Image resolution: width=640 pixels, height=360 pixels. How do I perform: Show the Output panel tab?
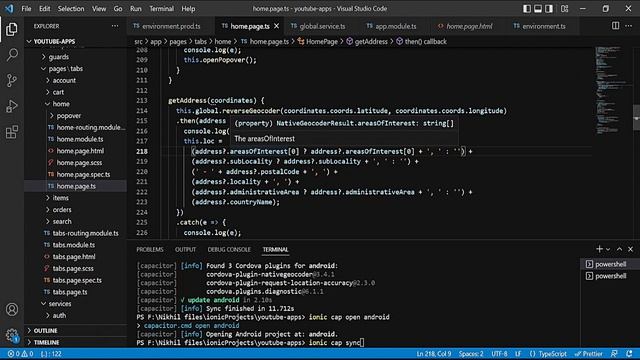point(185,249)
